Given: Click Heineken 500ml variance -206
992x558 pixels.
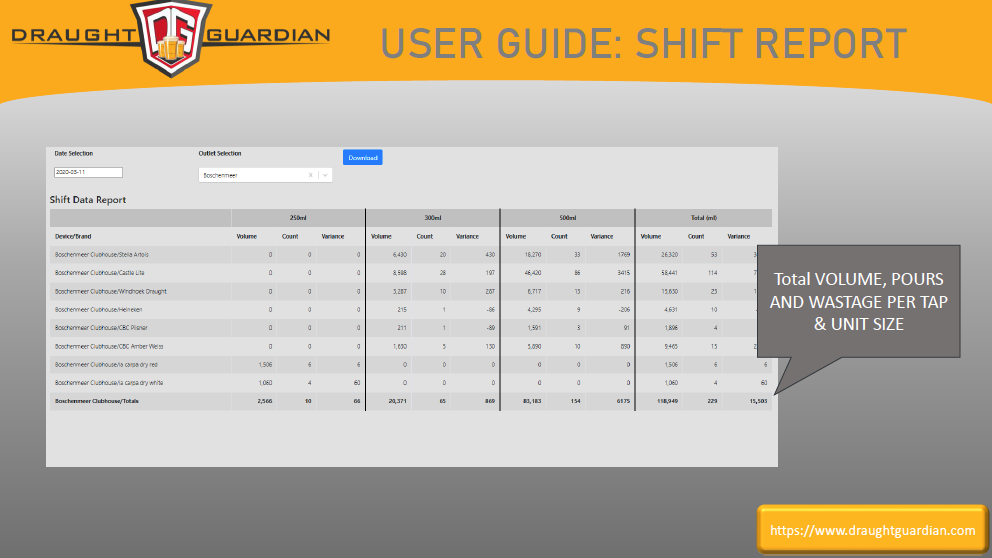Looking at the screenshot, I should pos(624,310).
